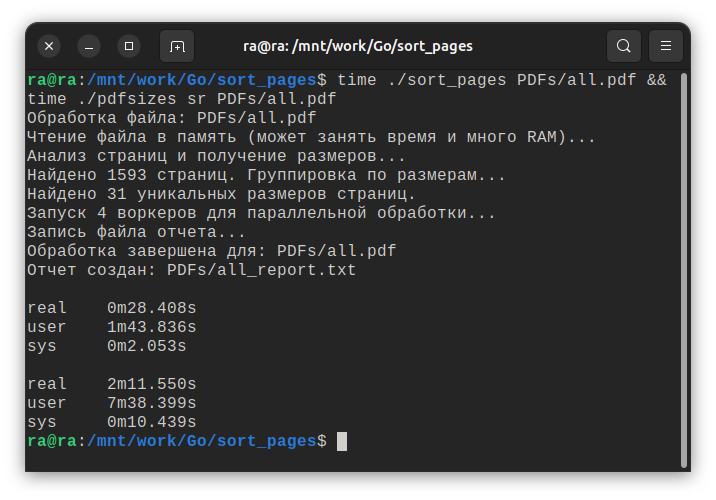
Task: Minimize the terminal window
Action: click(89, 46)
